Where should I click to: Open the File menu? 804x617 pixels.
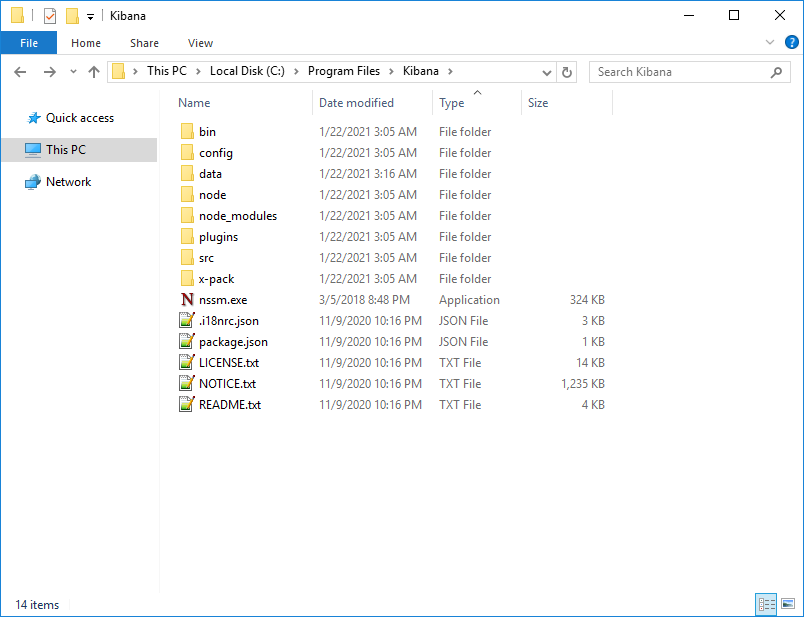coord(29,43)
